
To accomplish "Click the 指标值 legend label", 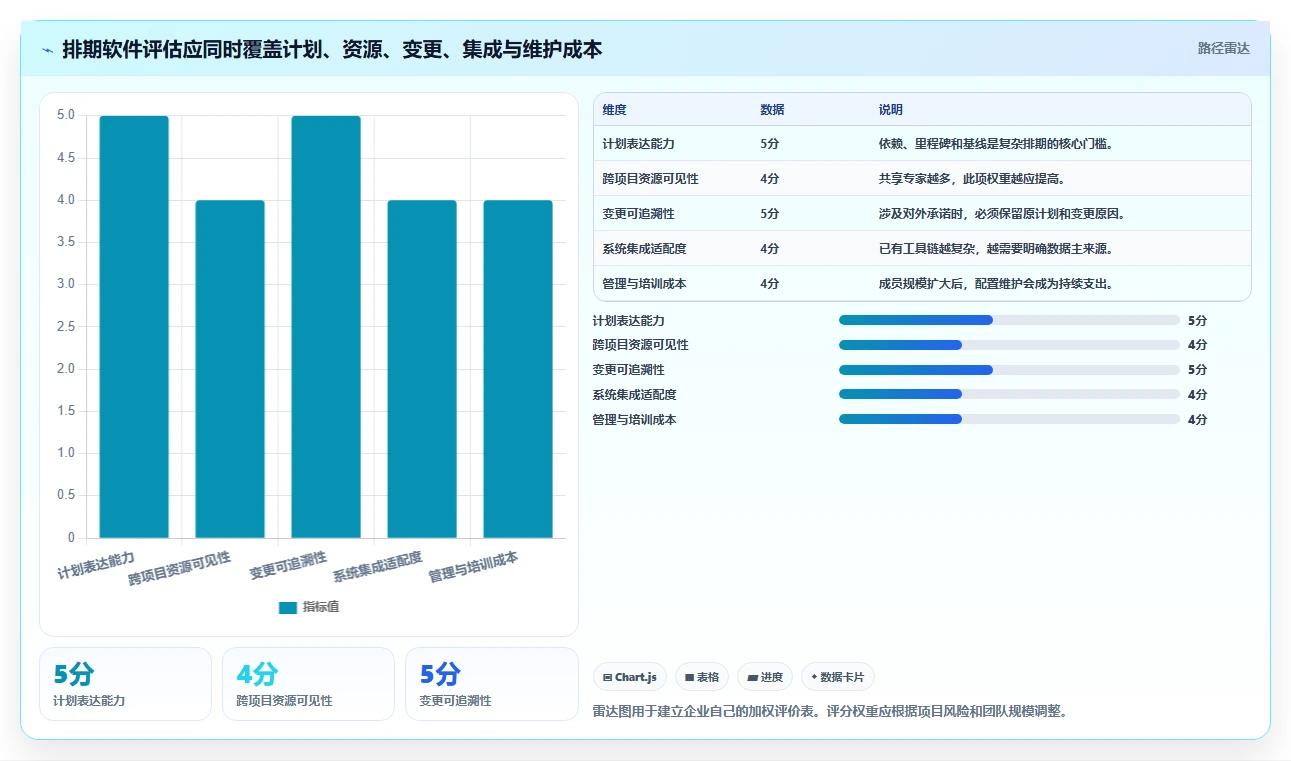I will (321, 607).
